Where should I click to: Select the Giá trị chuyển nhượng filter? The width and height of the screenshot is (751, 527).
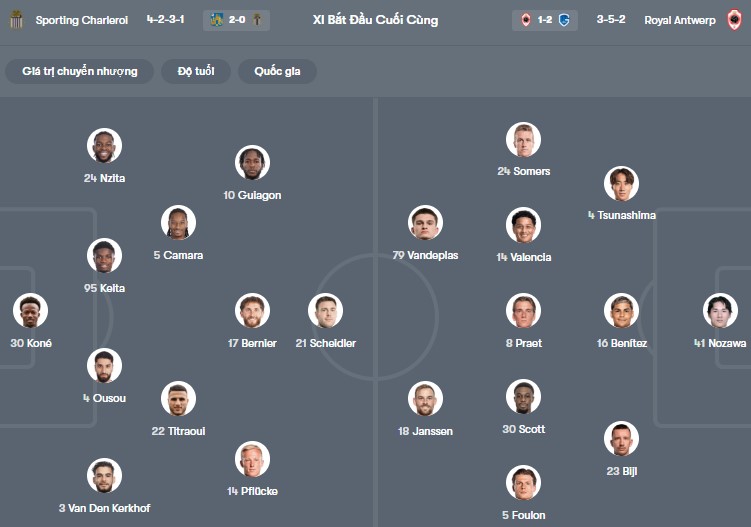(x=80, y=71)
